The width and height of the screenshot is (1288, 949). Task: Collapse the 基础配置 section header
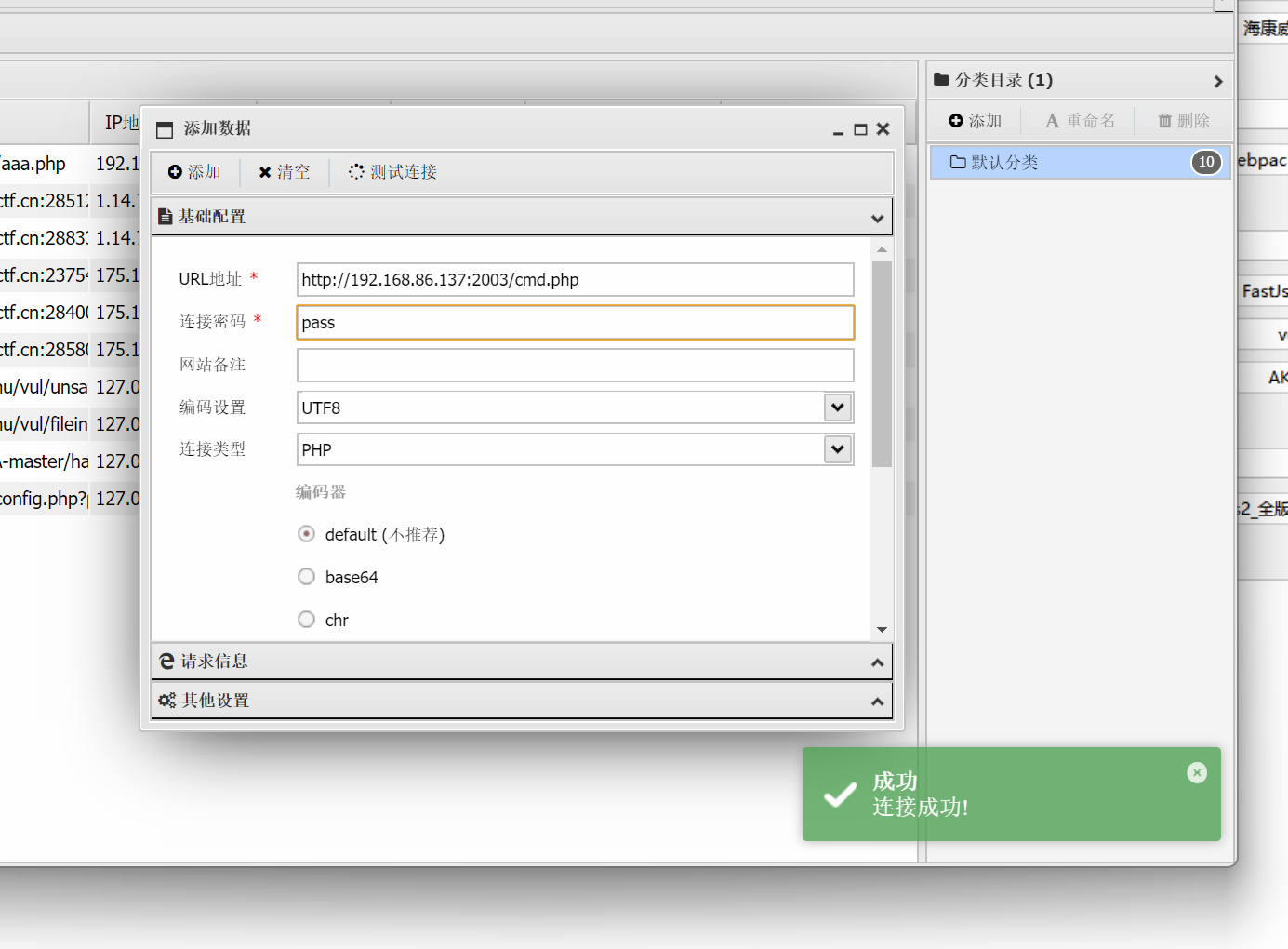pos(521,217)
